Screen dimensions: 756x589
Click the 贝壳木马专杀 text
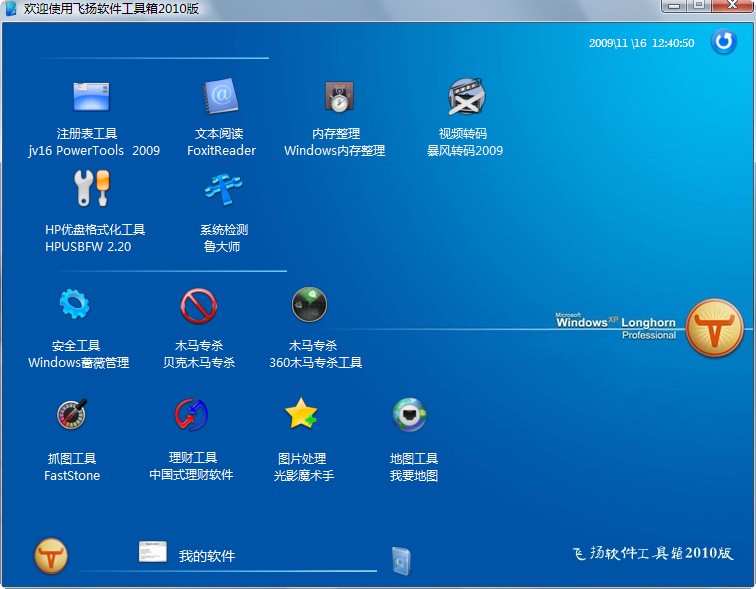[x=199, y=362]
